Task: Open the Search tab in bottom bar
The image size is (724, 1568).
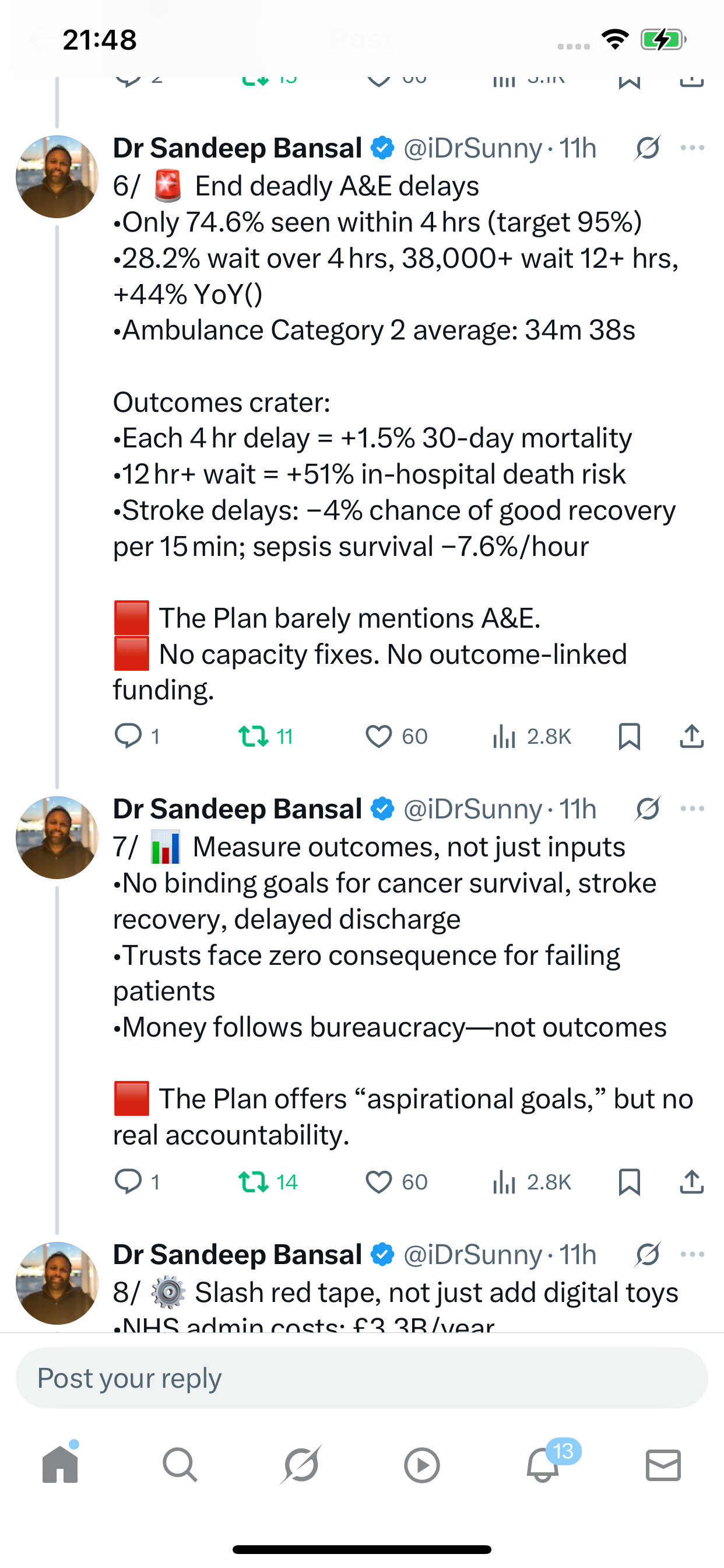Action: point(180,1465)
